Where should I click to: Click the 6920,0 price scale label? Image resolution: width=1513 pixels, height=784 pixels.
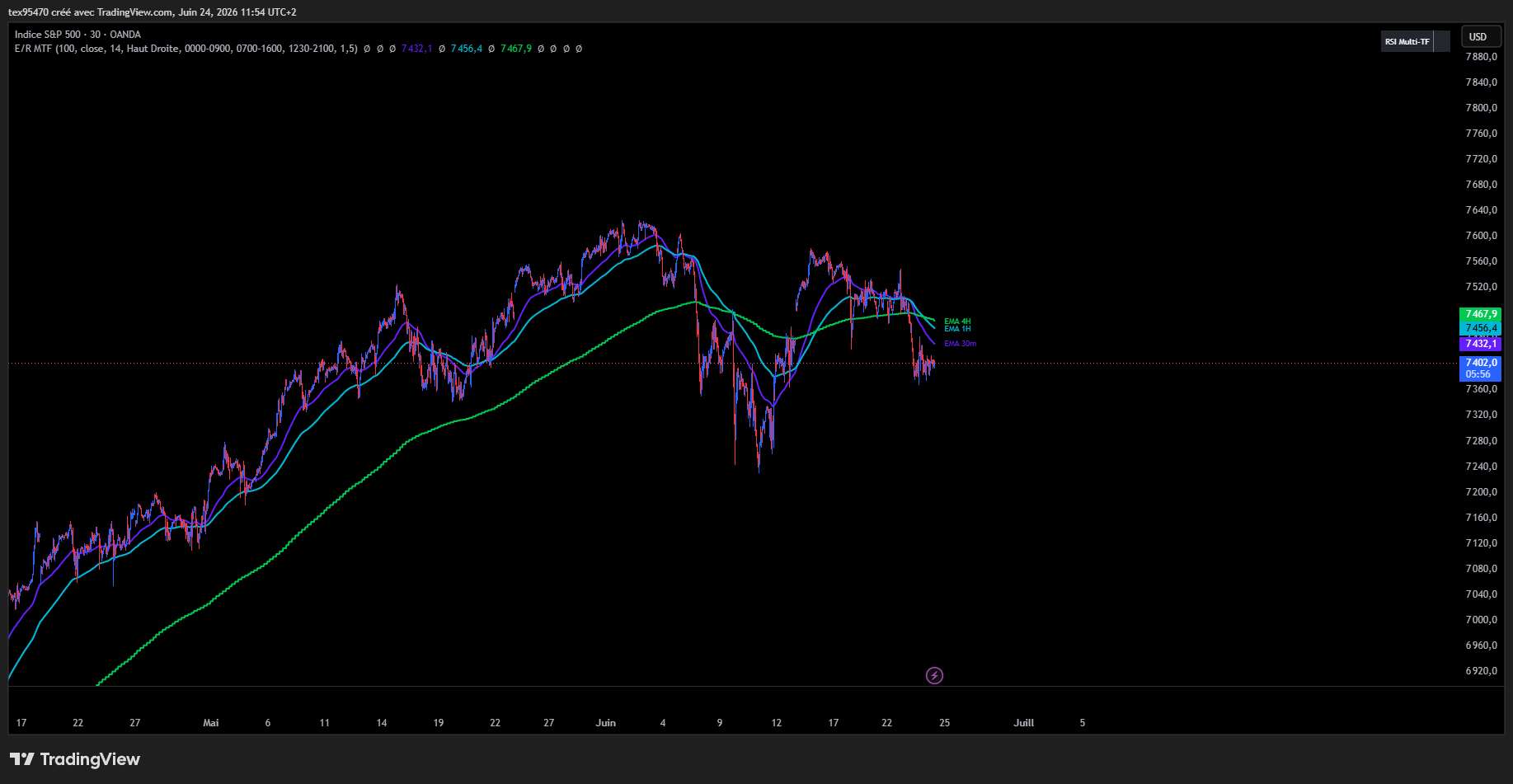pos(1481,671)
